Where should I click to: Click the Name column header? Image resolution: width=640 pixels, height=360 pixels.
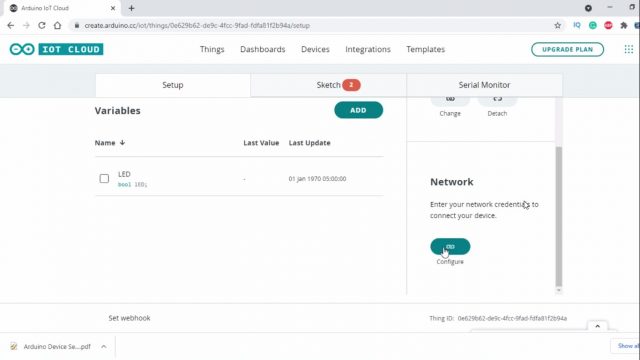(105, 143)
